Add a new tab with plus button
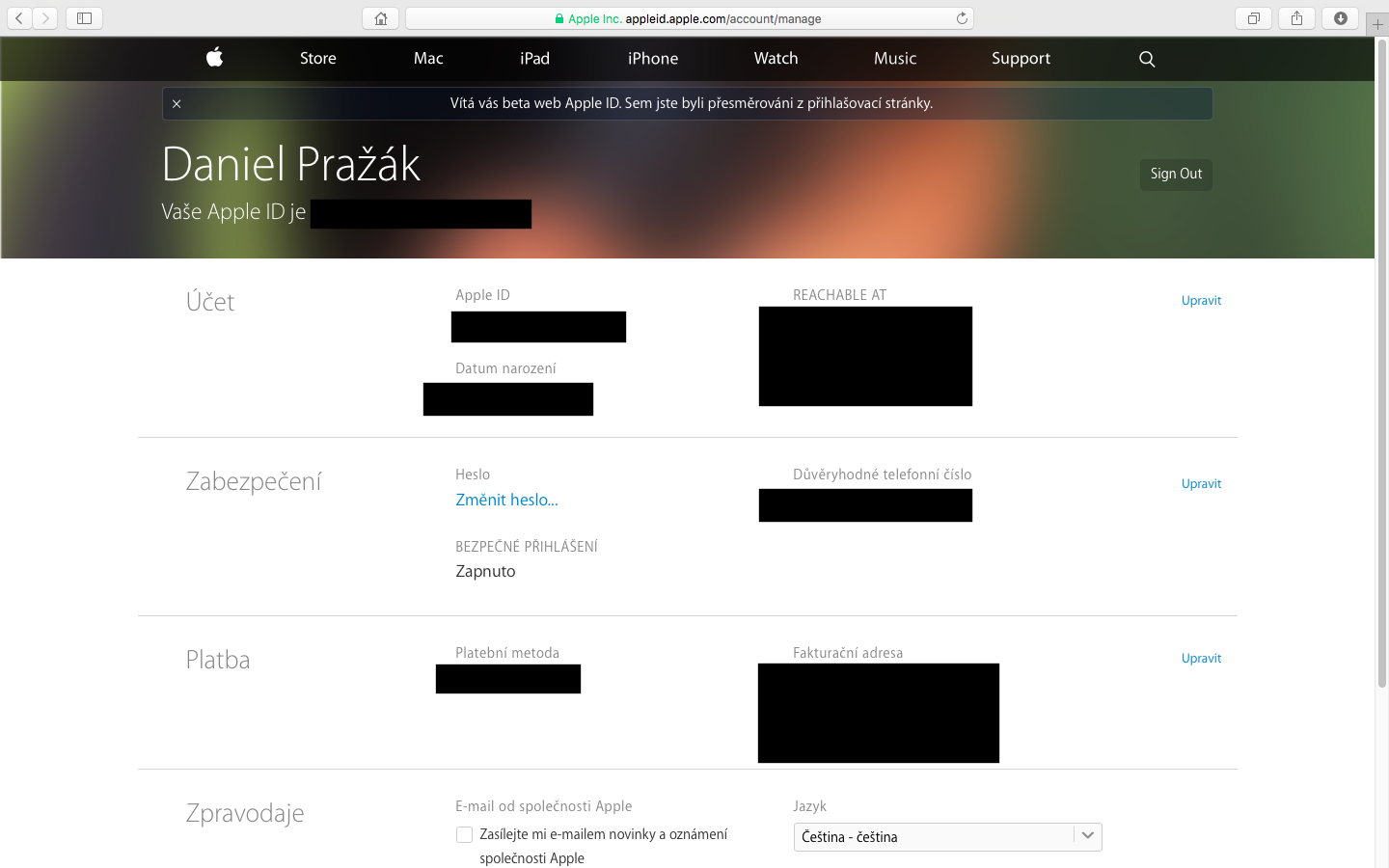 pyautogui.click(x=1377, y=24)
